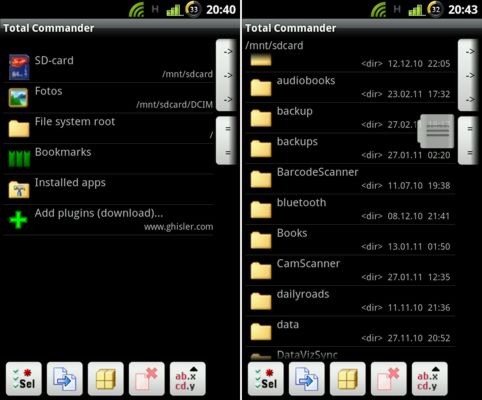Open the Bookmarks entry
482x400 pixels.
click(108, 159)
